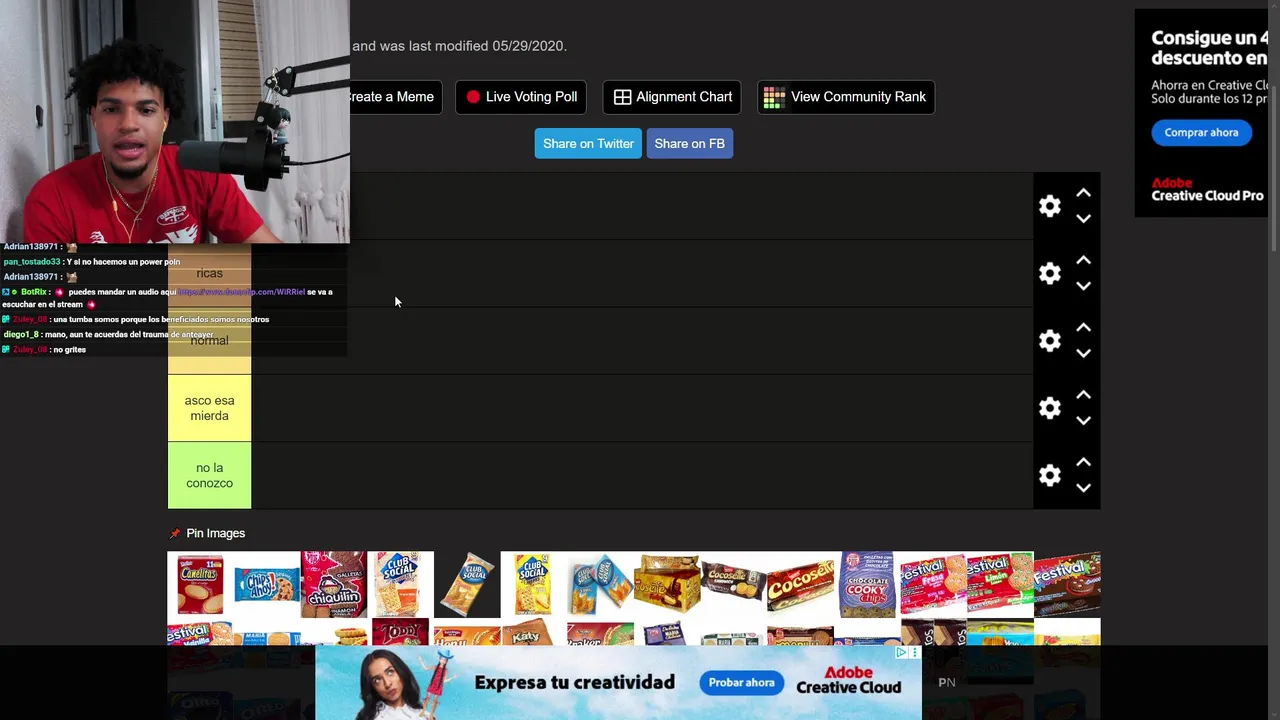Pick the yellow Club Social package image

tap(533, 584)
